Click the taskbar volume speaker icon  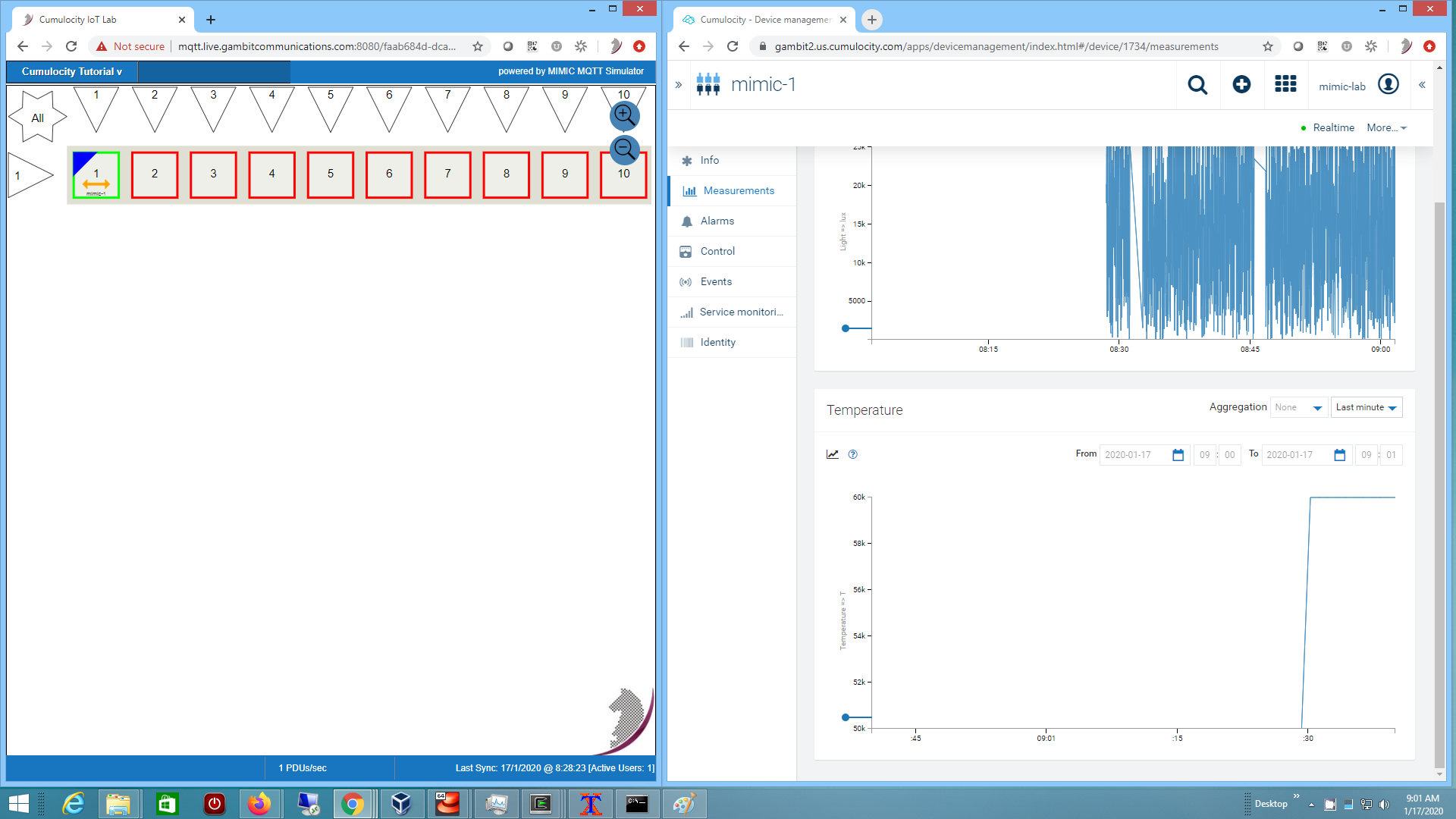1384,805
